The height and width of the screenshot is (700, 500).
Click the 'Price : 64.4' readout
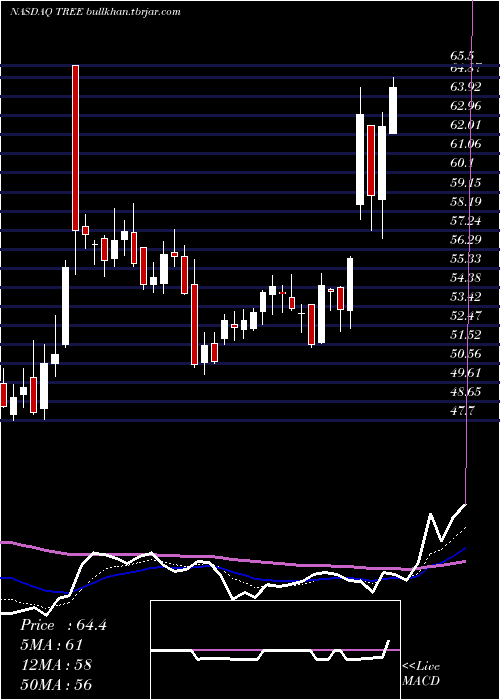[x=63, y=625]
